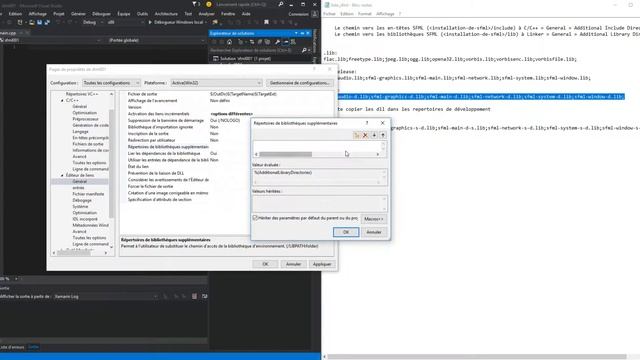The image size is (640, 360).
Task: Open the Debug configuration dropdown in toolbar
Action: [x=92, y=22]
